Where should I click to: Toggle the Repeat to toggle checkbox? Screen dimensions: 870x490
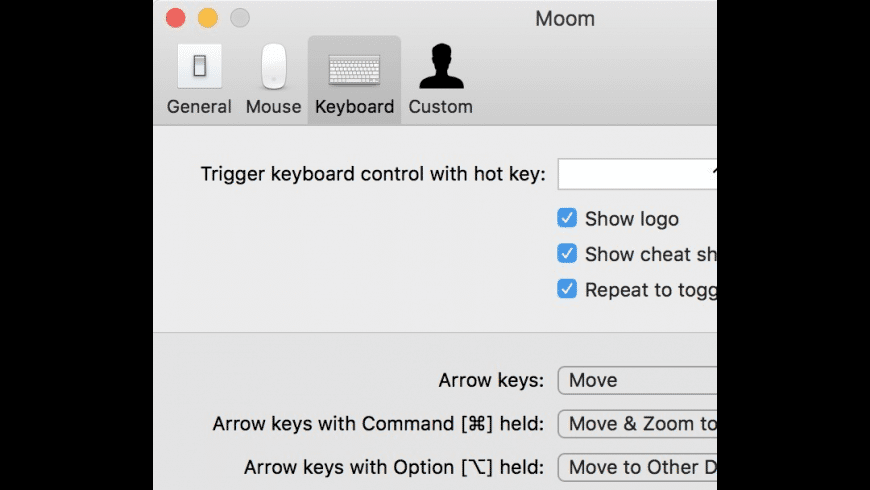point(566,289)
